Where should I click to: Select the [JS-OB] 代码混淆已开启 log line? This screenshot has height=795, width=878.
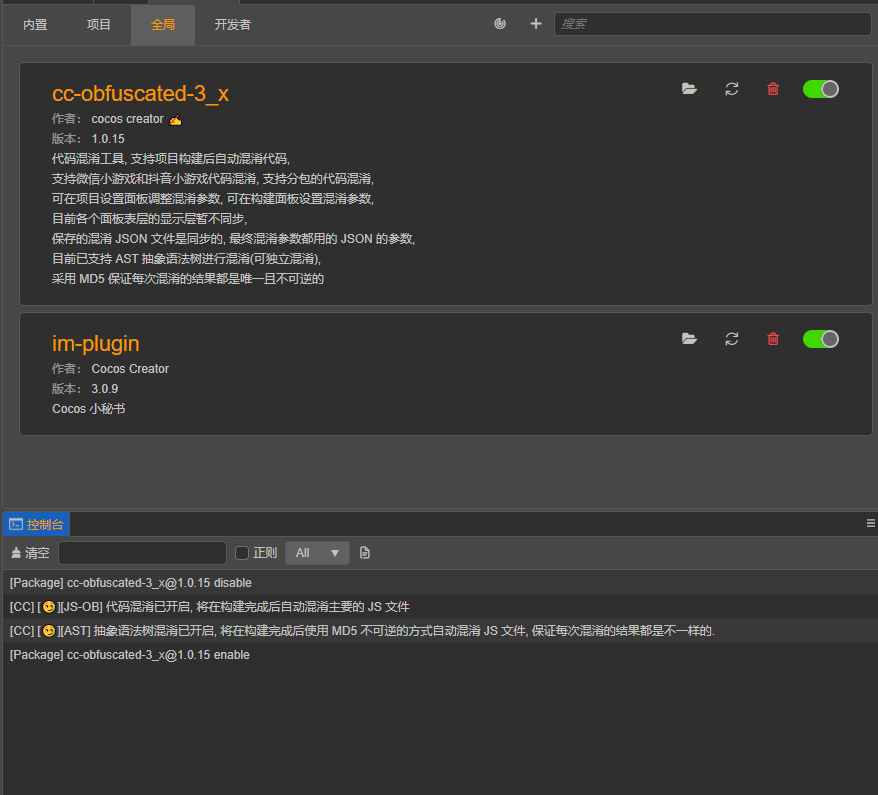click(x=440, y=607)
